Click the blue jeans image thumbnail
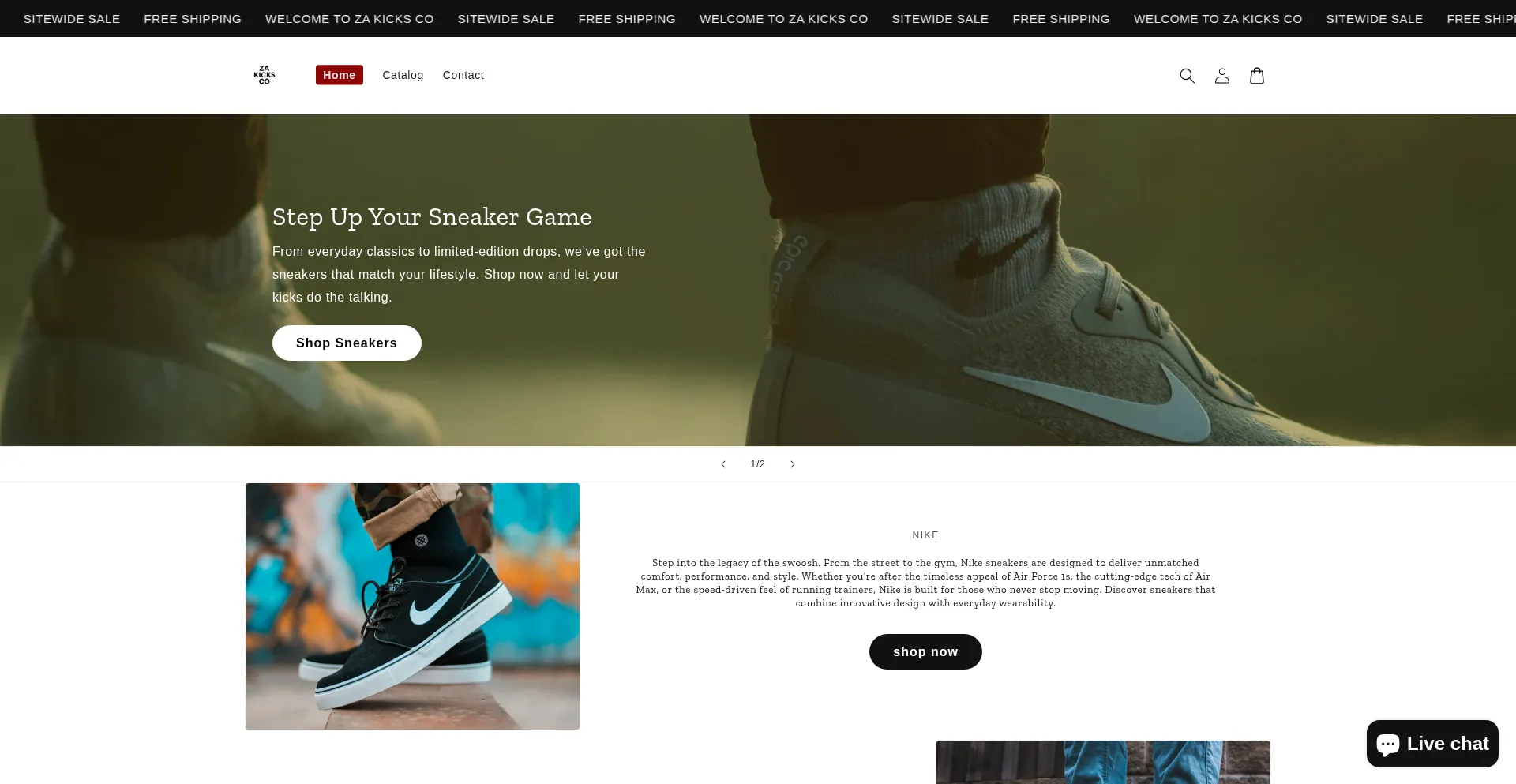Image resolution: width=1516 pixels, height=784 pixels. tap(1103, 762)
